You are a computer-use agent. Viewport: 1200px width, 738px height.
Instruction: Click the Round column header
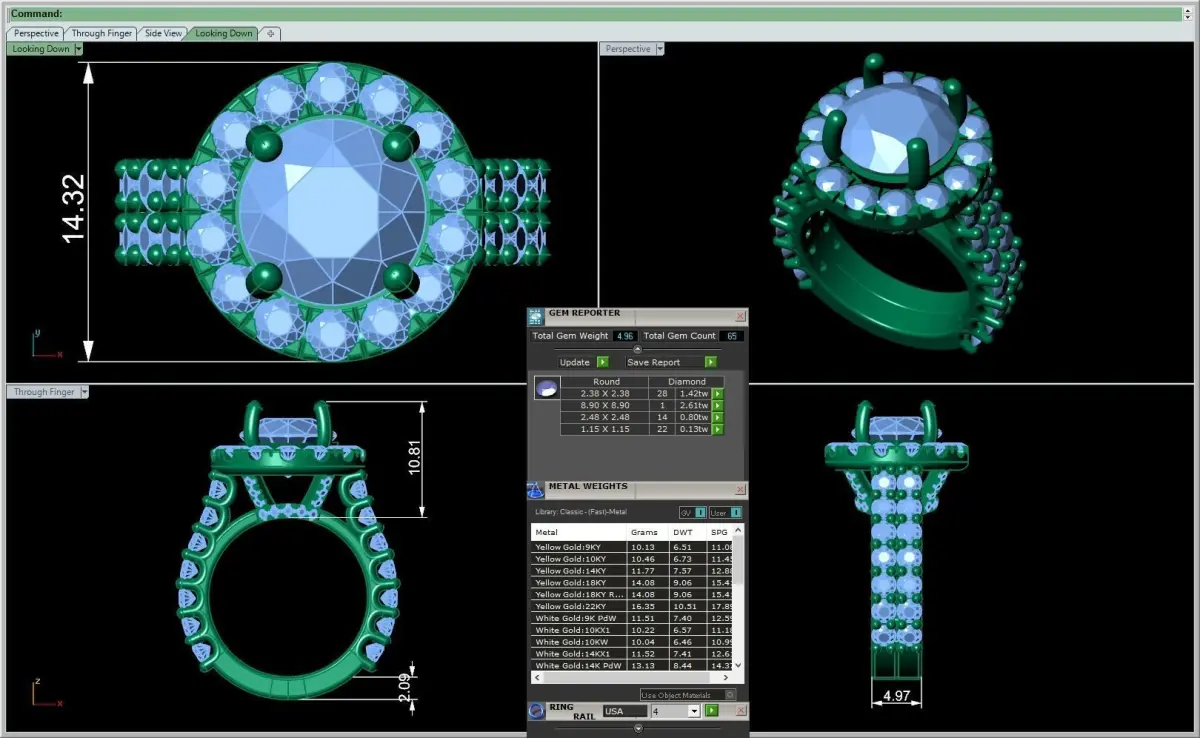606,381
